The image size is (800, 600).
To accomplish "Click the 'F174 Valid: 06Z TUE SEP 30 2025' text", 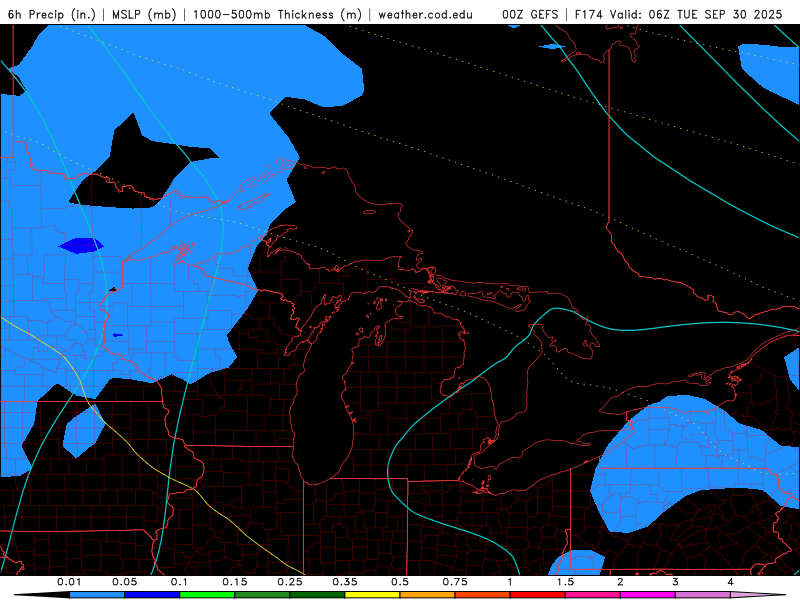I will pos(679,14).
